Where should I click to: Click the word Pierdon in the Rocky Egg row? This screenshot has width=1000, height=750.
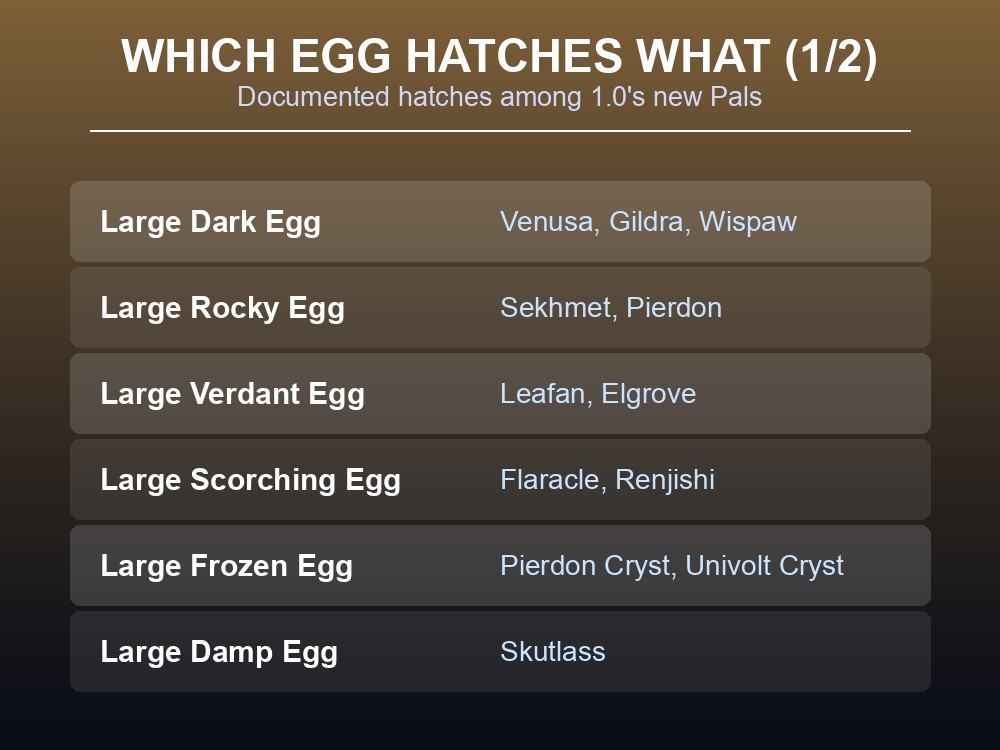pos(674,308)
